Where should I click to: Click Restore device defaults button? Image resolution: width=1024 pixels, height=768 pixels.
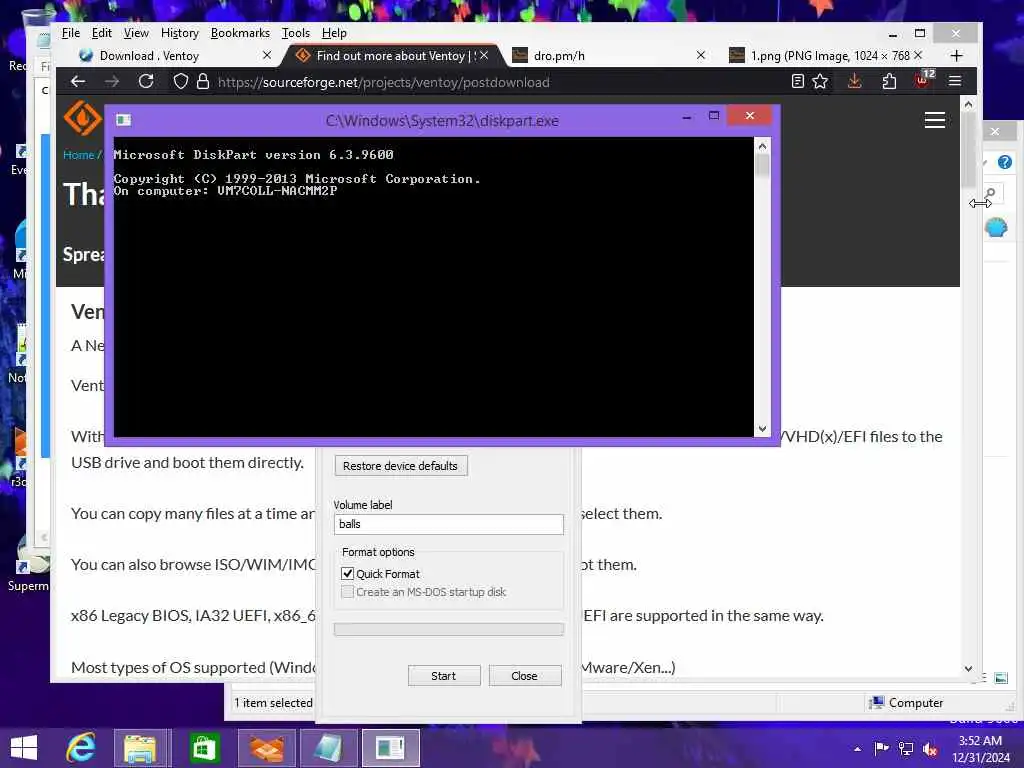click(401, 466)
